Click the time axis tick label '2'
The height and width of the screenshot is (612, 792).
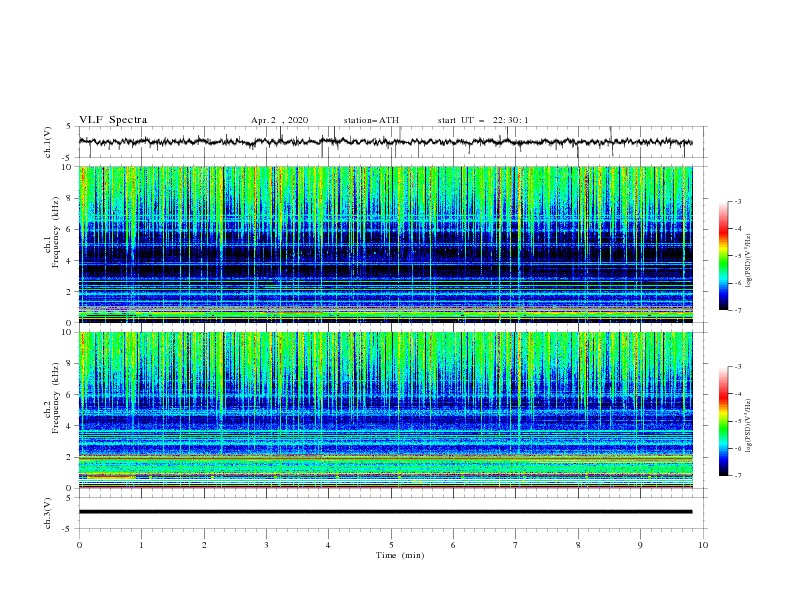[x=204, y=545]
